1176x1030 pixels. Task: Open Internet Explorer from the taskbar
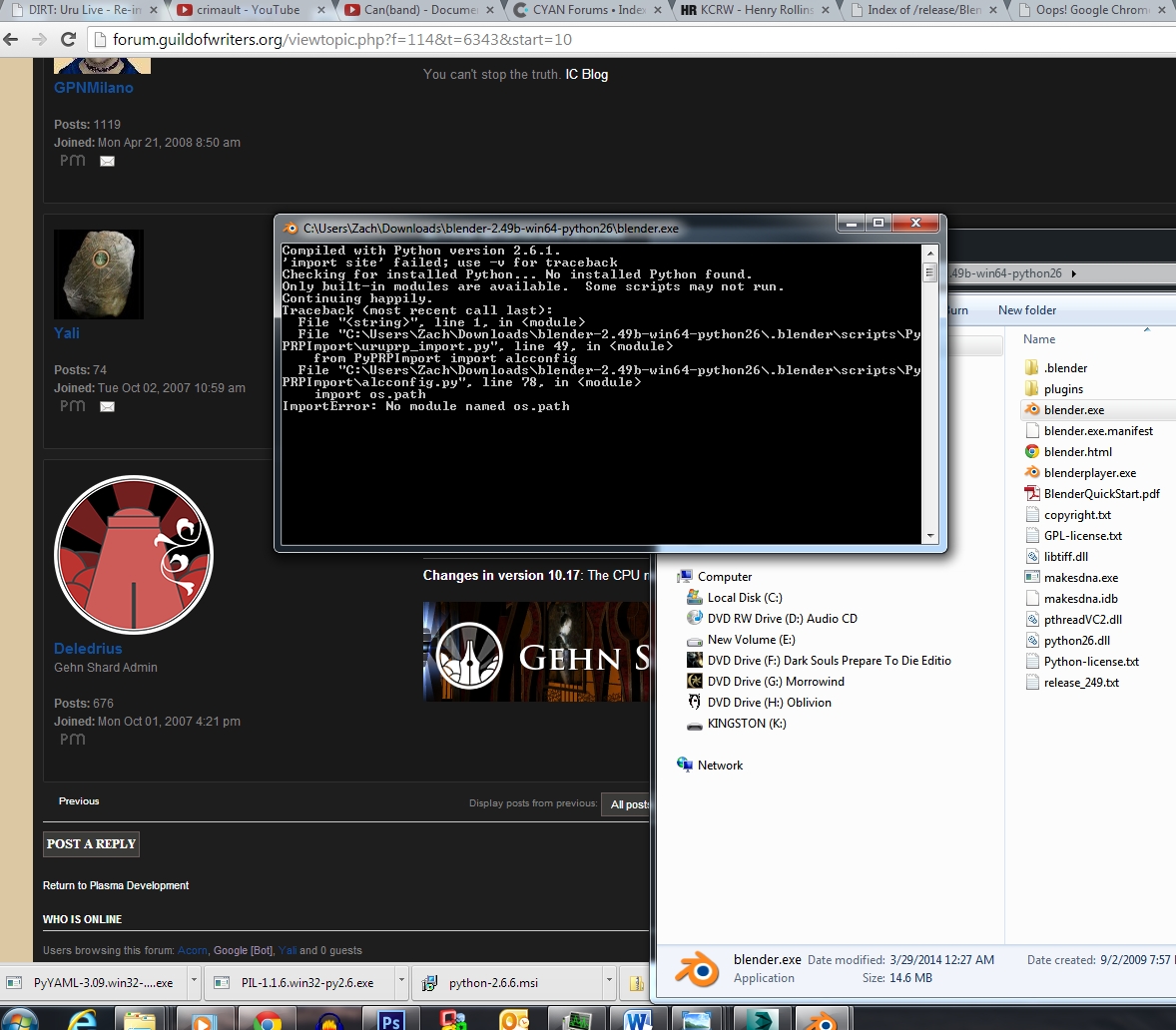click(82, 1019)
